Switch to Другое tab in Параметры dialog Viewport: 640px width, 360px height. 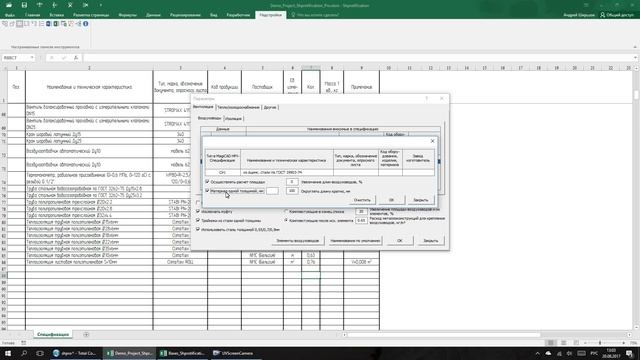pyautogui.click(x=270, y=107)
